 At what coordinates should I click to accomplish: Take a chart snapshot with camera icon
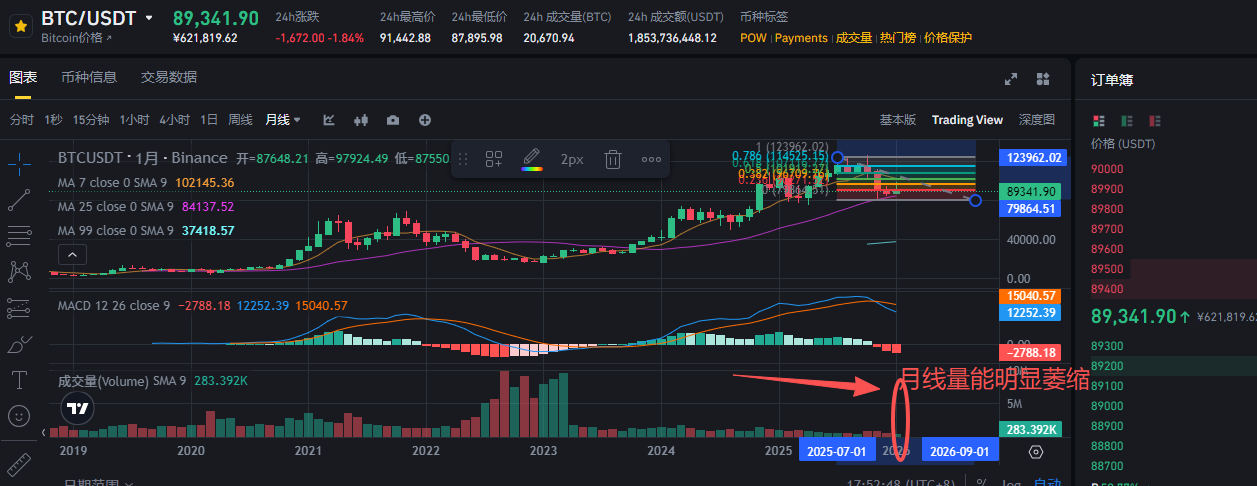393,120
